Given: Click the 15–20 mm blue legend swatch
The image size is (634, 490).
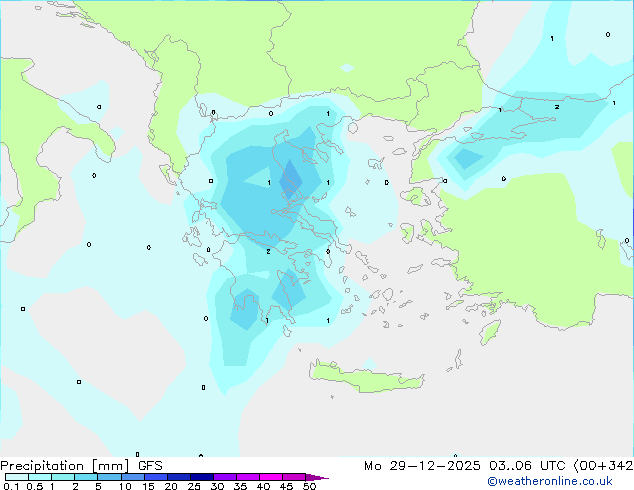Looking at the screenshot, I should point(156,477).
